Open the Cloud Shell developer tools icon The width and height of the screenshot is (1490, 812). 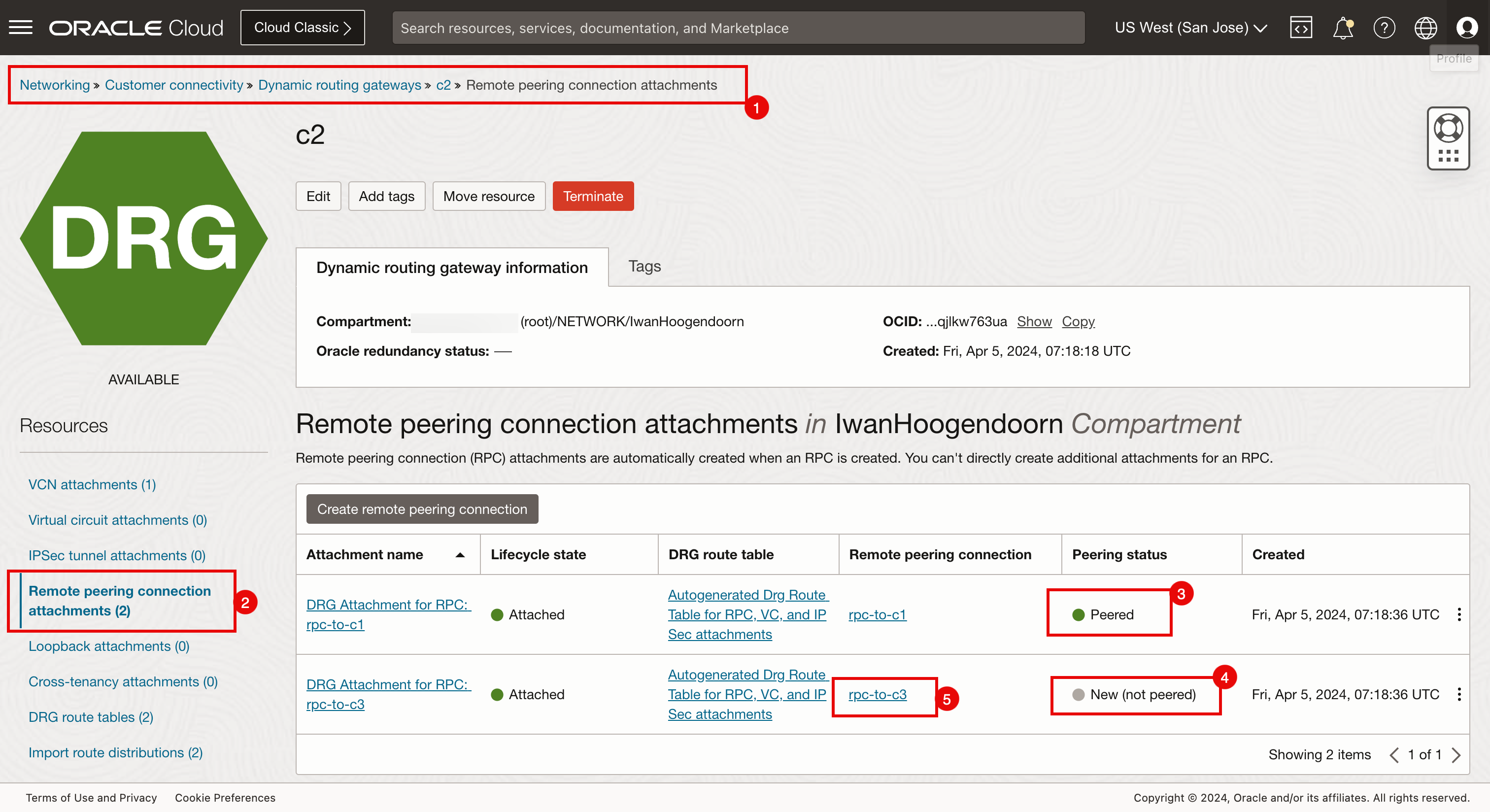coord(1300,27)
